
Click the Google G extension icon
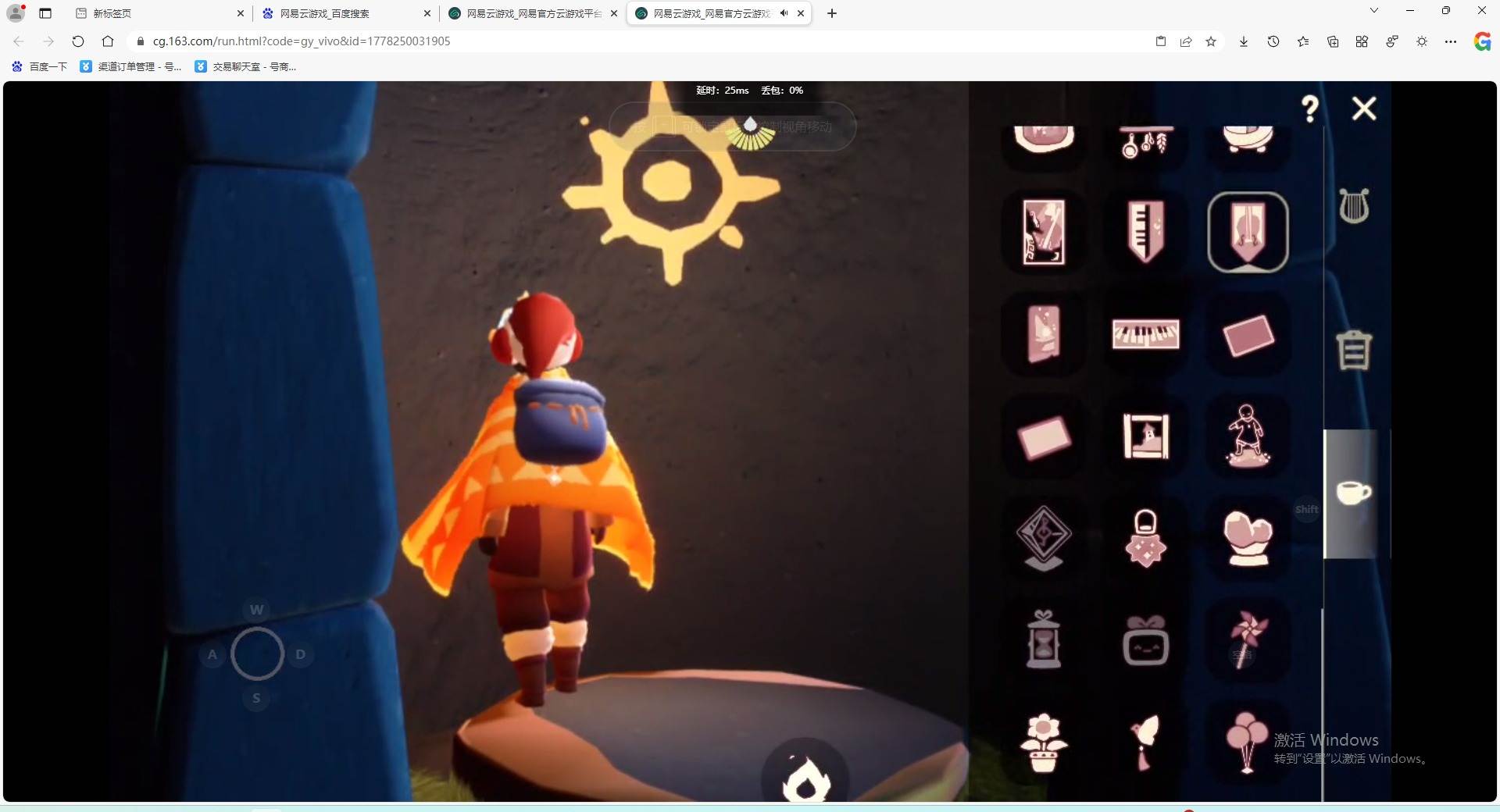[x=1482, y=41]
